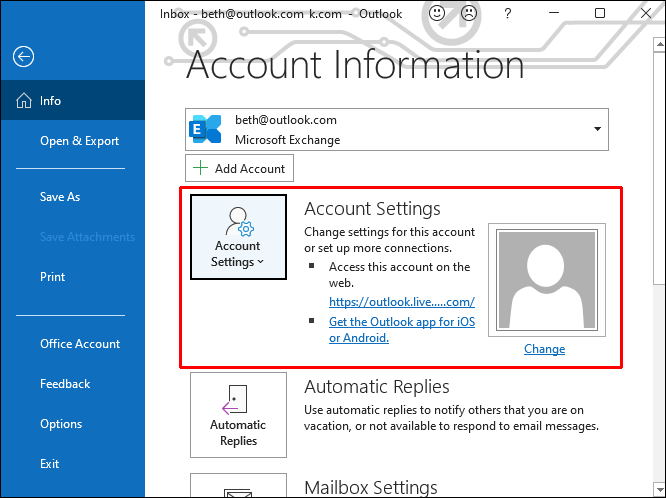This screenshot has height=498, width=666.
Task: Click the Exchange account logo icon
Action: coord(206,129)
